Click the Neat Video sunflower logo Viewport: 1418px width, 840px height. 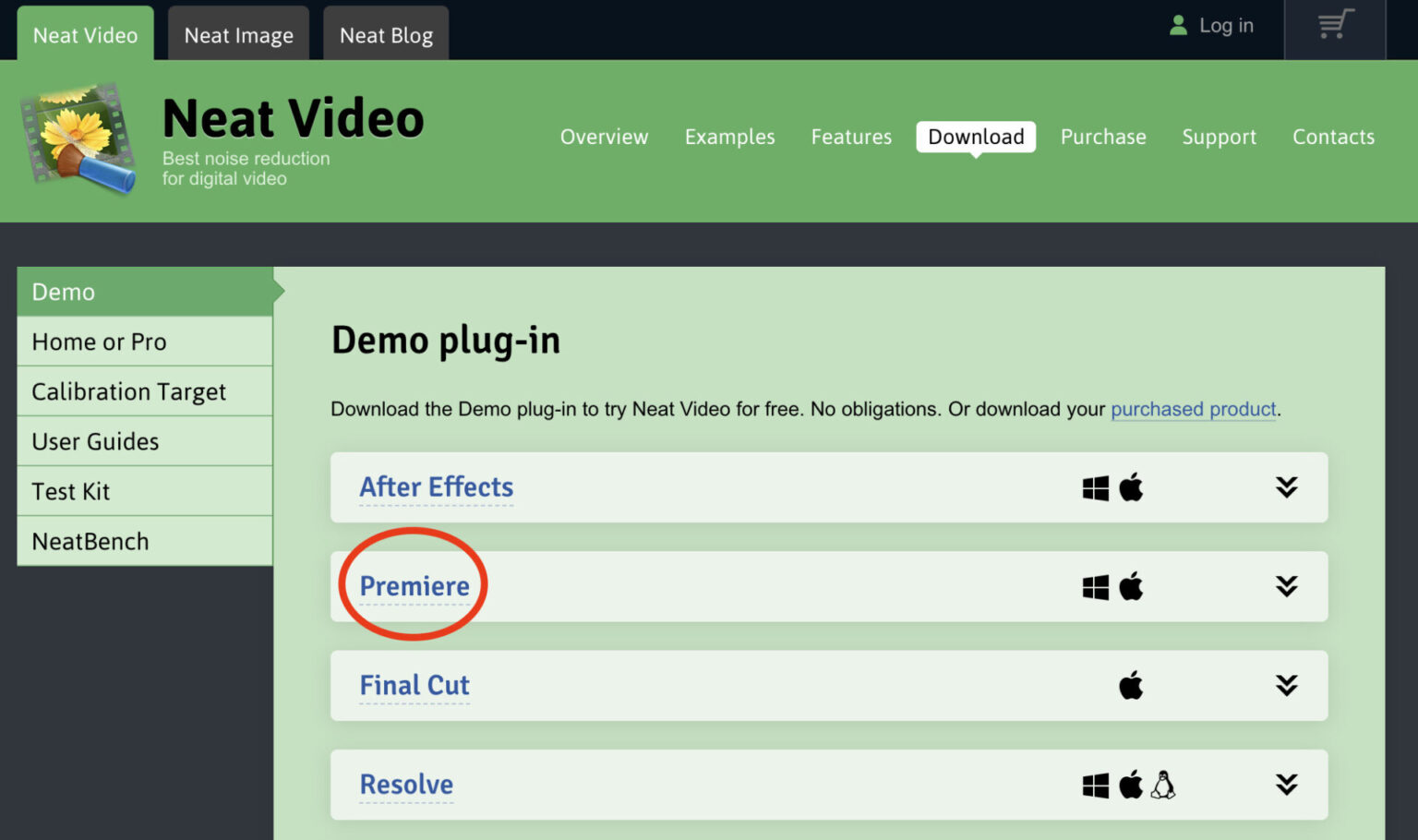79,138
